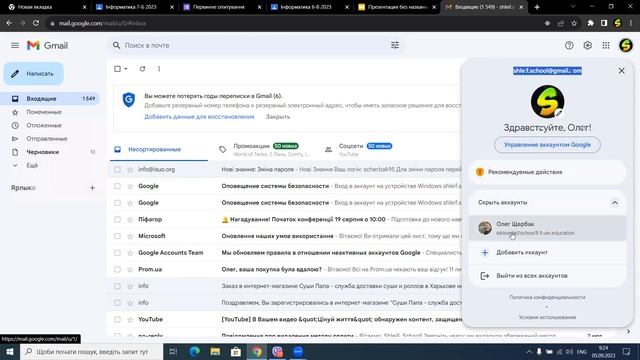Reload the page in Chrome

[x=36, y=23]
